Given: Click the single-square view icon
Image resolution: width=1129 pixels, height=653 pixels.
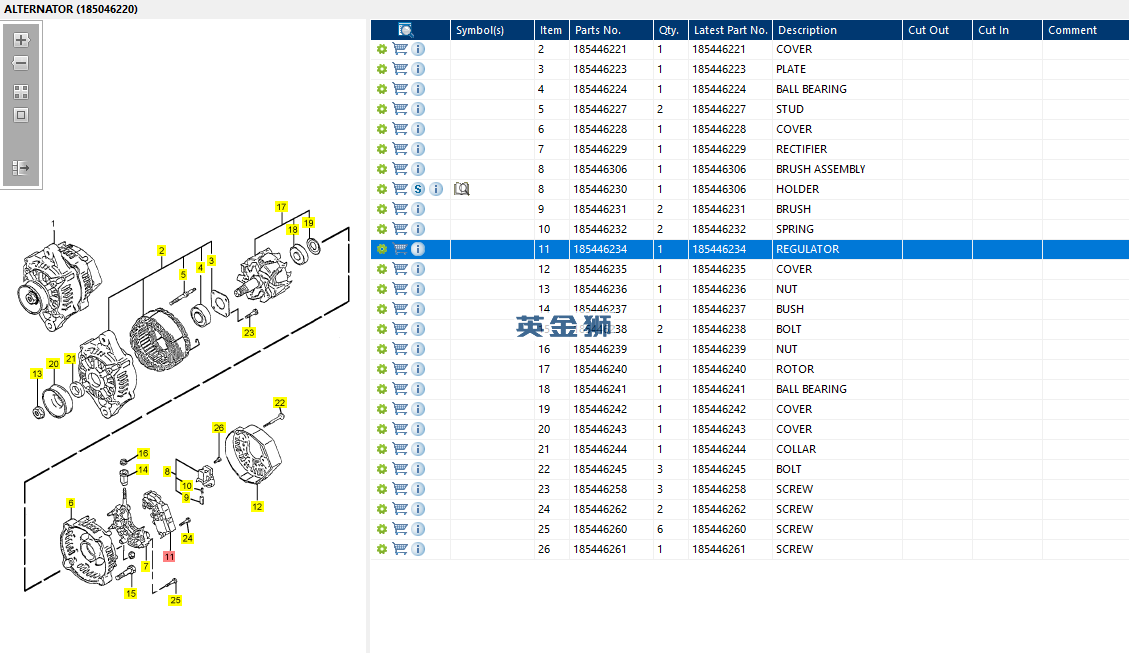Looking at the screenshot, I should click(21, 115).
